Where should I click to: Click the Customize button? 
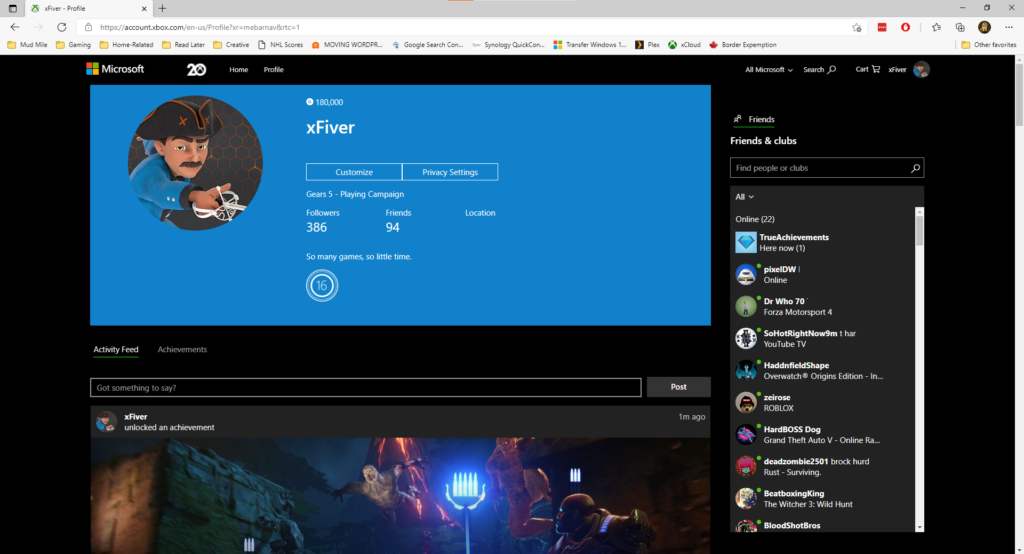point(354,172)
